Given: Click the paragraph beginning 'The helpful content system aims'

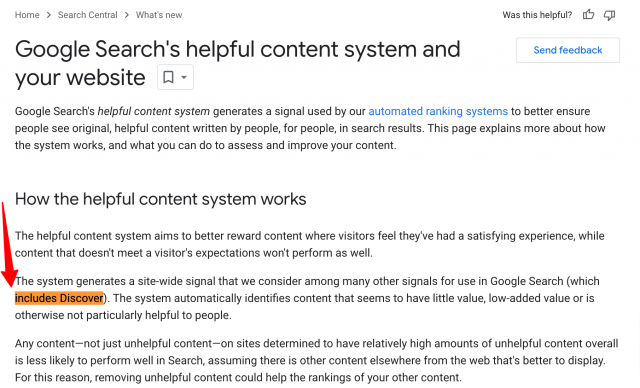Looking at the screenshot, I should click(x=310, y=244).
